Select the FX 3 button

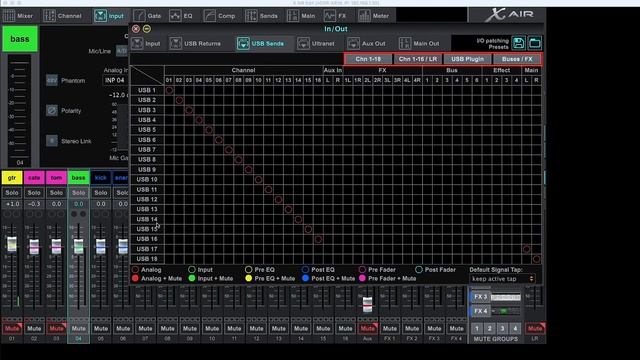[480, 297]
